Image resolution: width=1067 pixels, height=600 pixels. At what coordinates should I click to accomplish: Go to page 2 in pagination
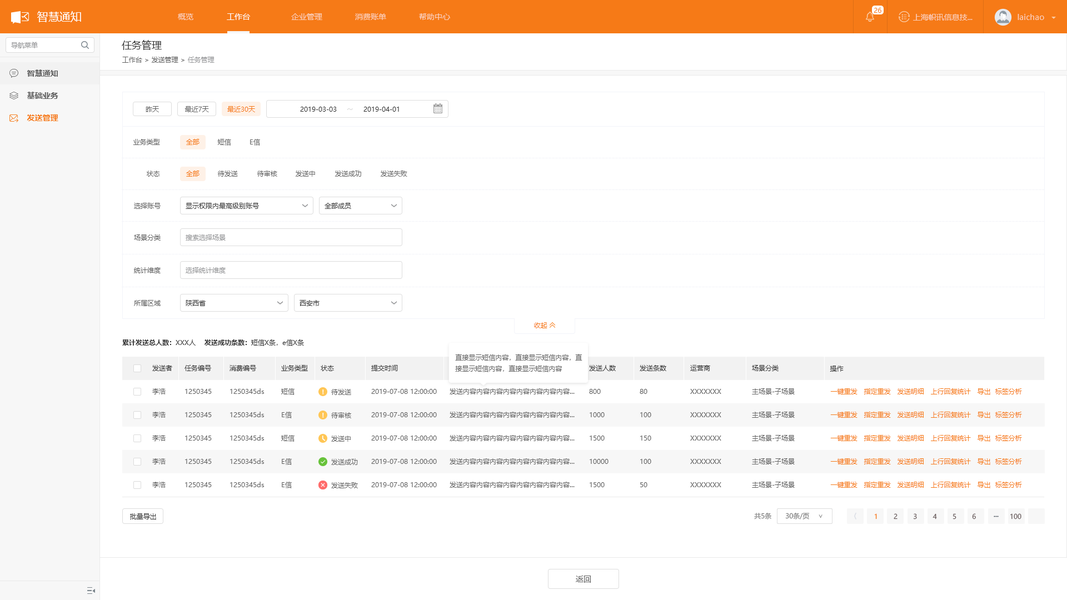(896, 516)
